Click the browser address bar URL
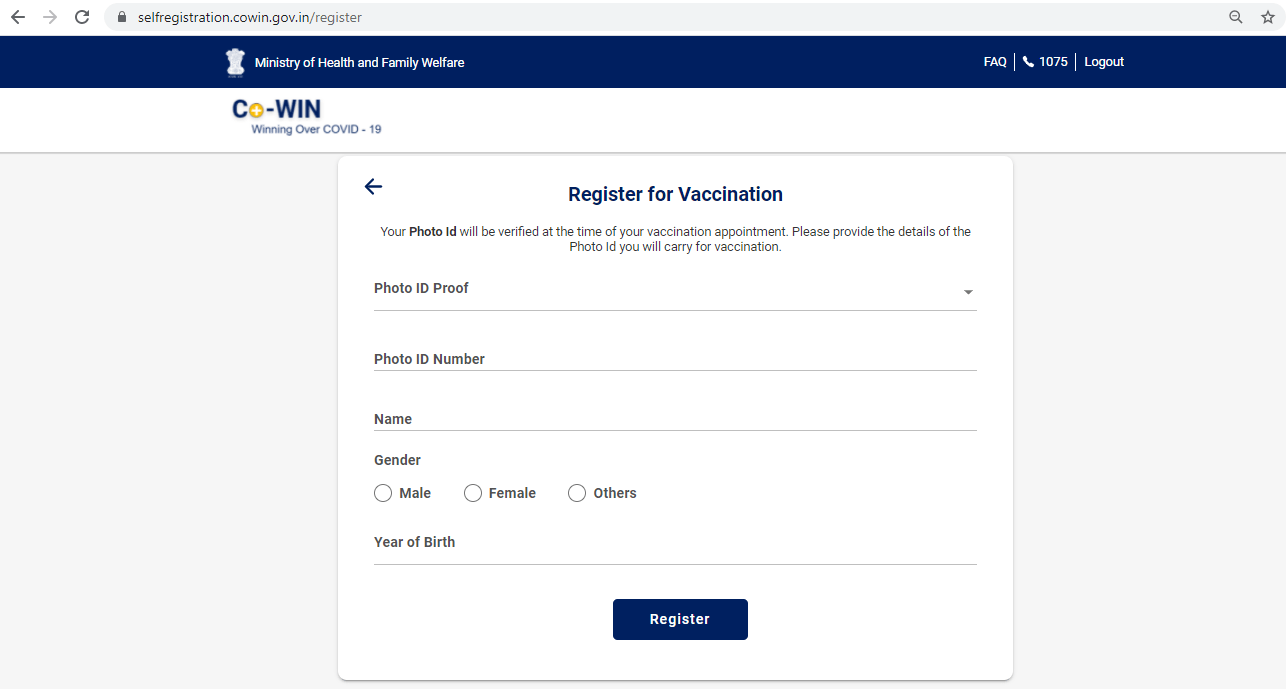The image size is (1286, 689). coord(250,17)
